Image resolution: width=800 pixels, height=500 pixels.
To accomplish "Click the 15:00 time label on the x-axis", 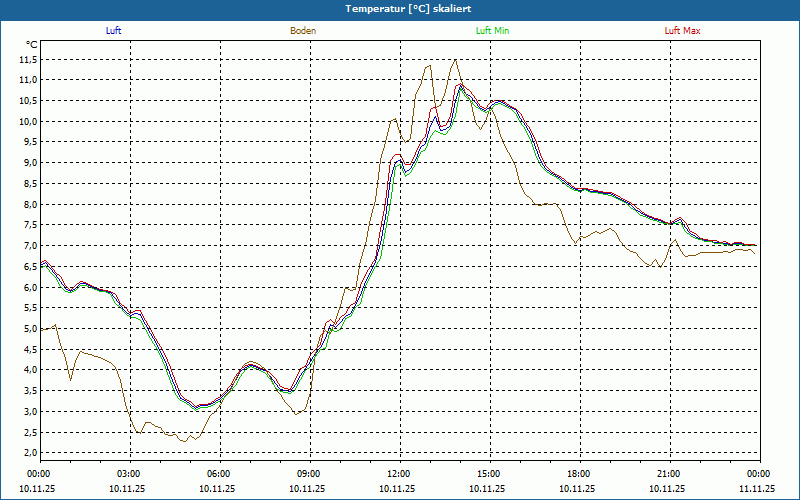I will coord(488,474).
